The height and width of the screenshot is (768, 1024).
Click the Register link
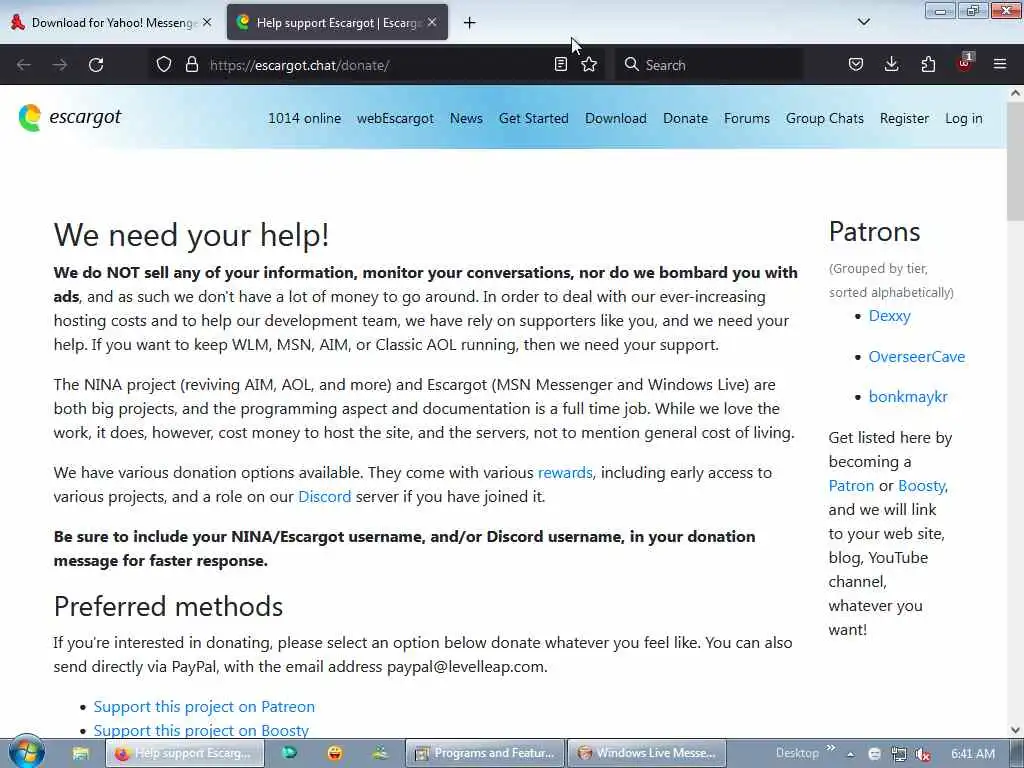click(904, 118)
